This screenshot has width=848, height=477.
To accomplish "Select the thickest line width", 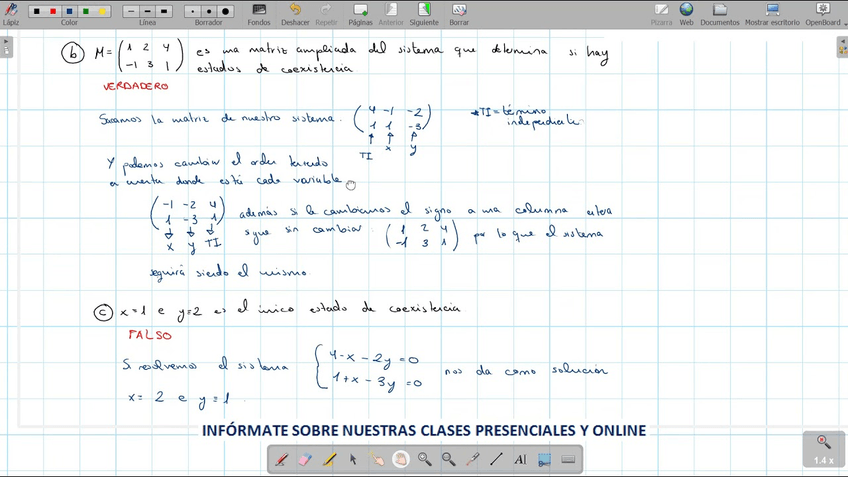I will (x=164, y=11).
